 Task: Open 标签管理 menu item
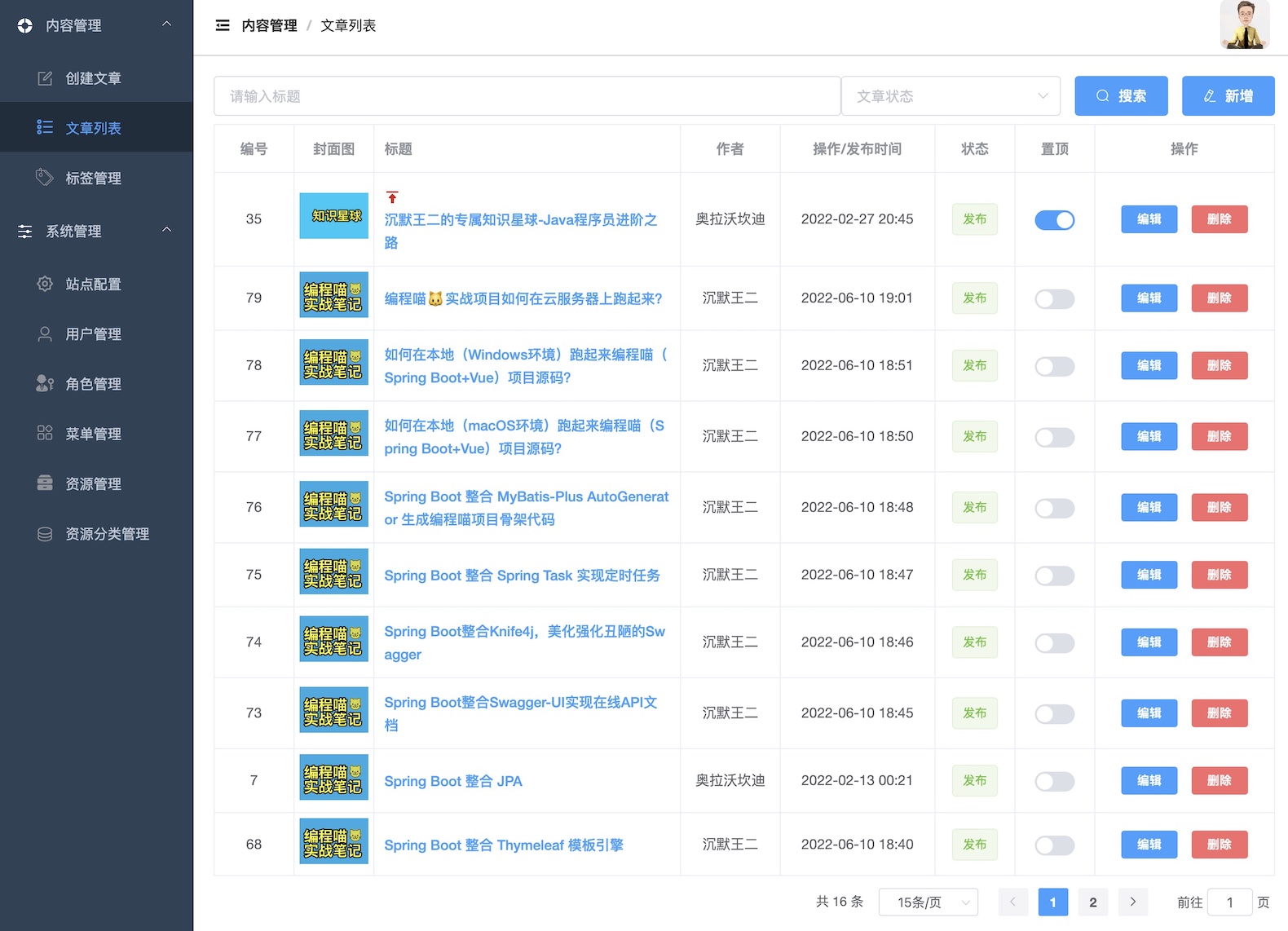(96, 178)
